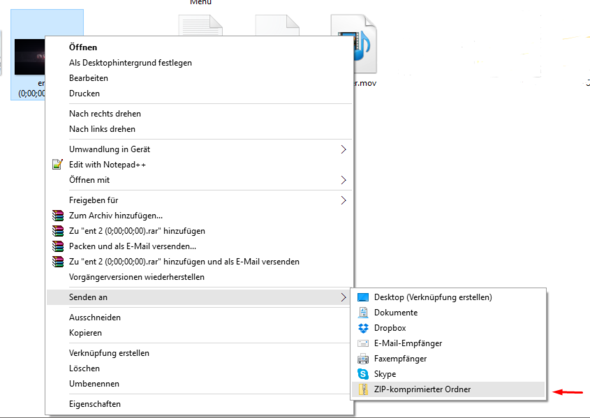This screenshot has width=590, height=418.
Task: Expand the arrow beside Umwandlung in Gerät
Action: coord(343,149)
